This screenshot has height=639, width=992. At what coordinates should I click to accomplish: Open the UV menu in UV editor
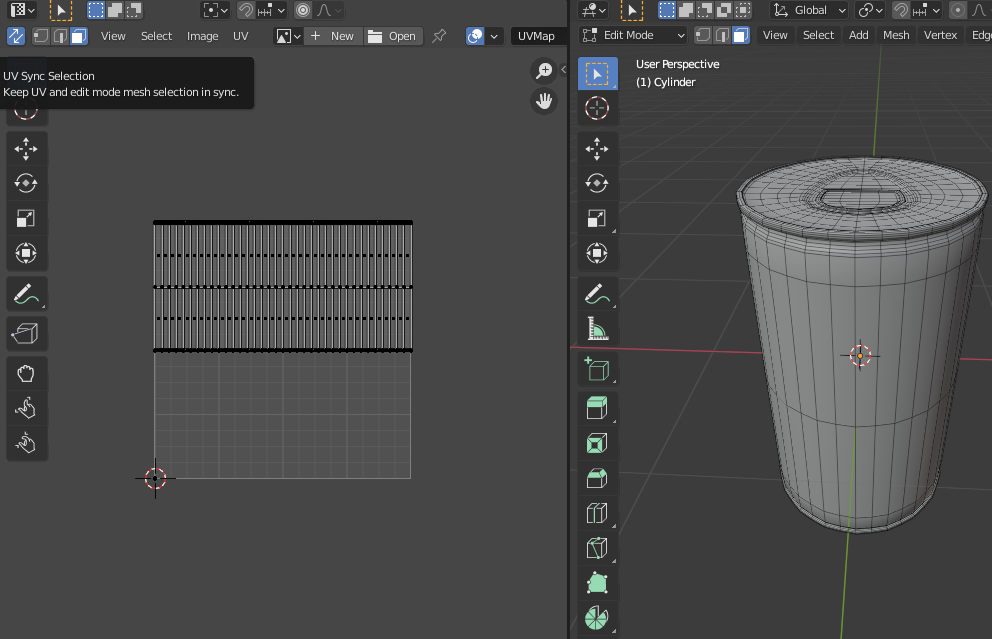tap(241, 36)
